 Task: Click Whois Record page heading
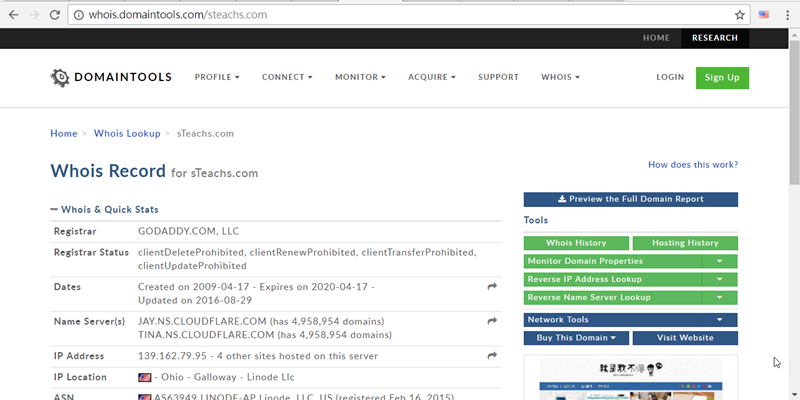108,171
